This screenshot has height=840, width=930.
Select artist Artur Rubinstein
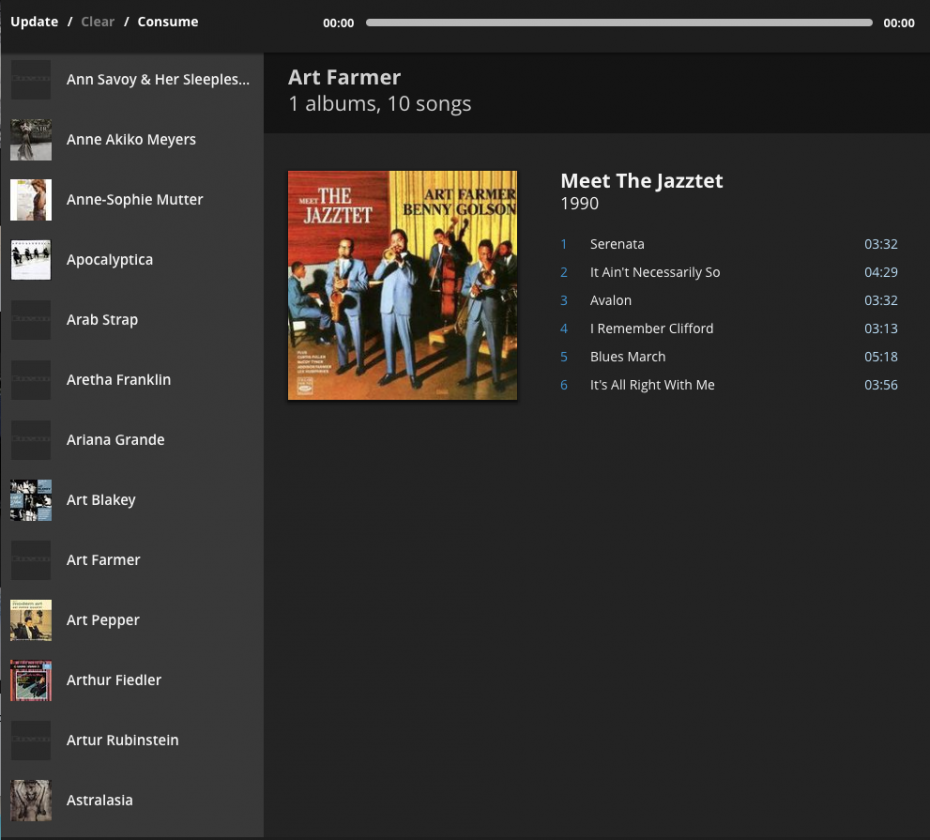[x=132, y=740]
